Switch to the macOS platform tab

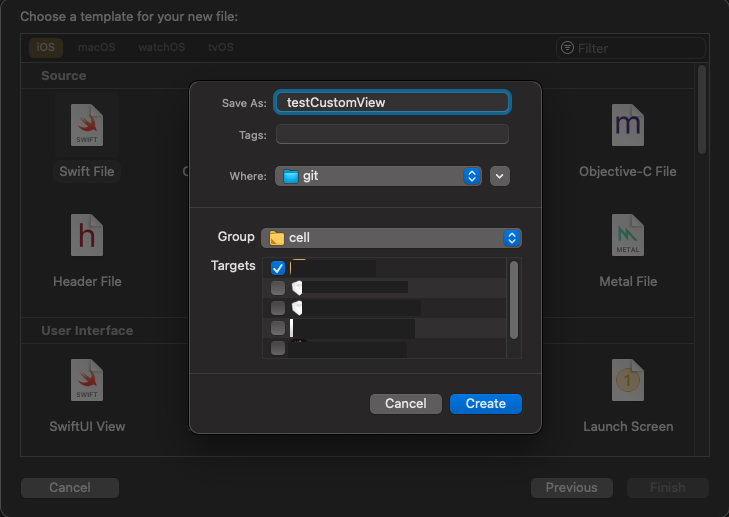coord(96,47)
